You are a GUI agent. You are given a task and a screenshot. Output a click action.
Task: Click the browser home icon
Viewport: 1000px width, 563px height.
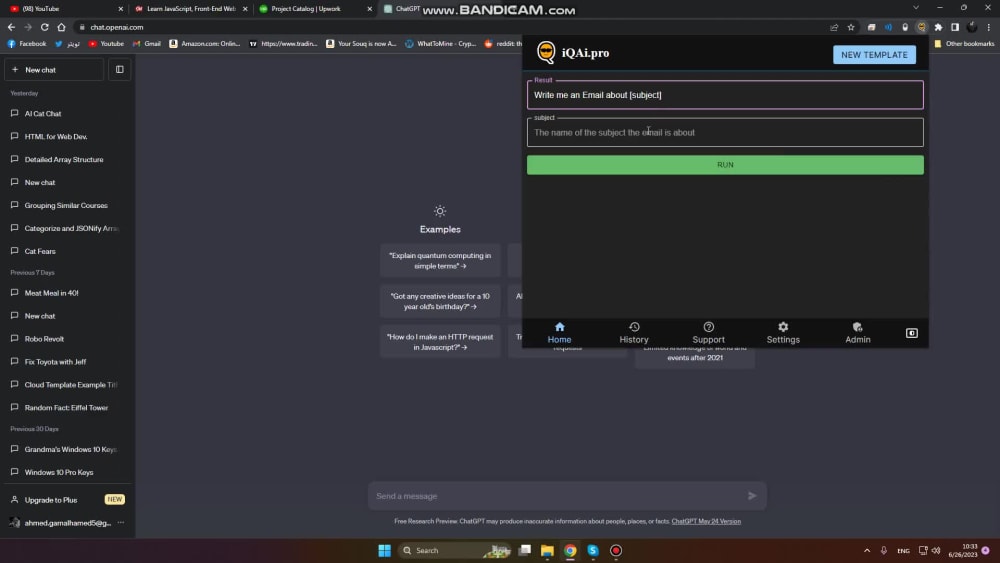click(x=61, y=27)
